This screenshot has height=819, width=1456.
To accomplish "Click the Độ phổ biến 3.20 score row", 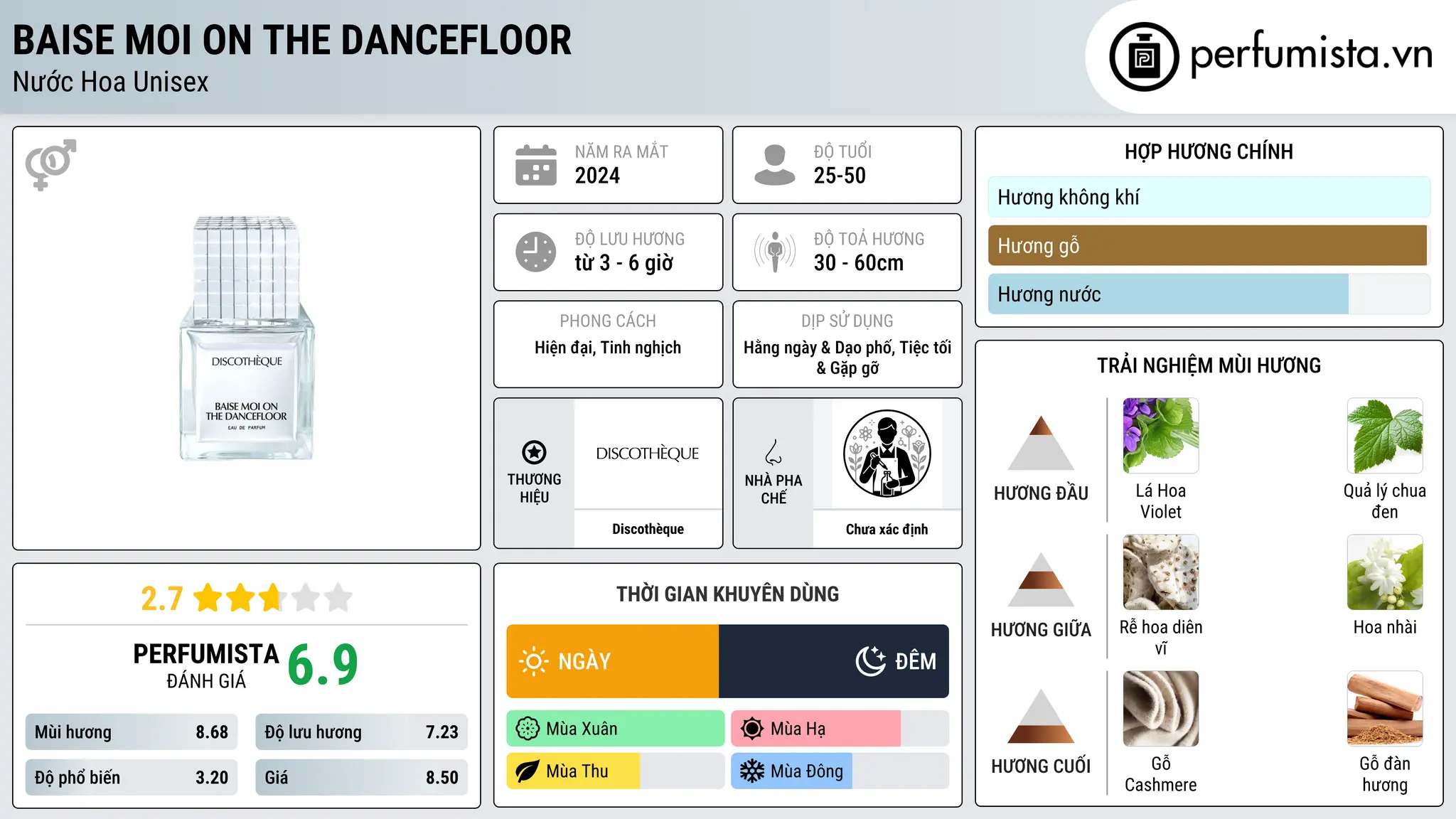I will 132,778.
